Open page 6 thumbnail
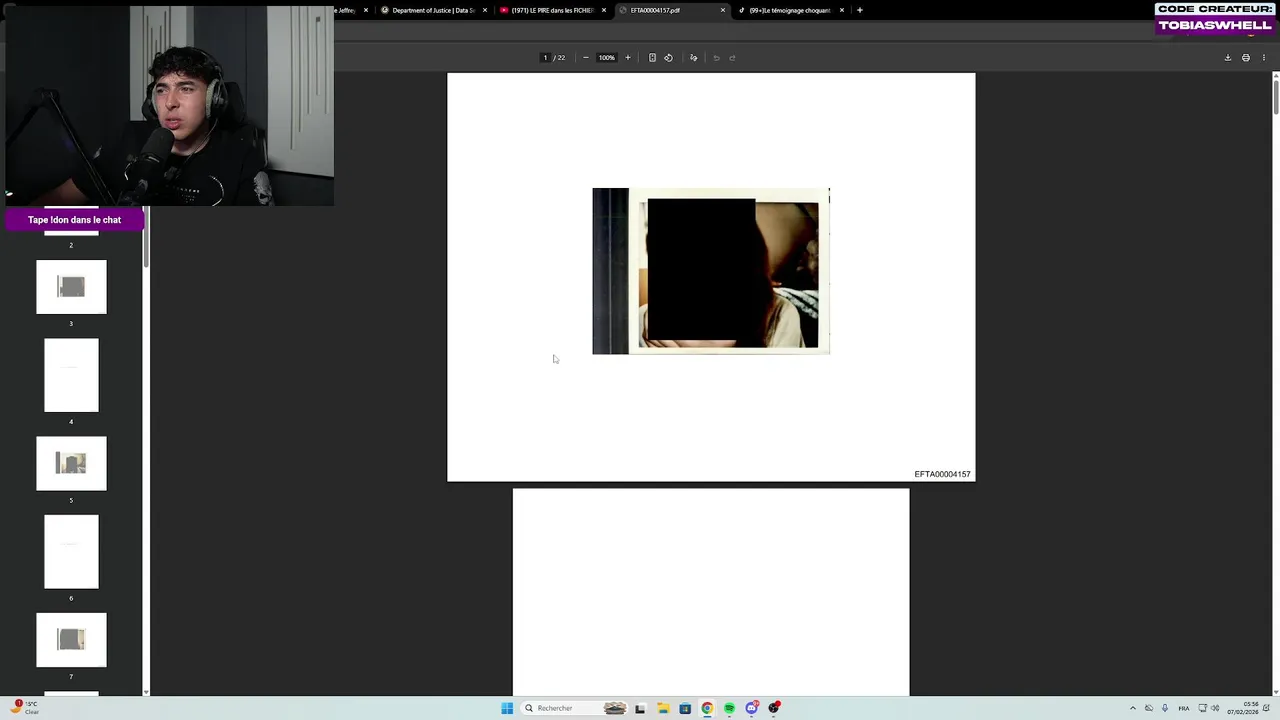This screenshot has height=720, width=1280. pyautogui.click(x=71, y=552)
